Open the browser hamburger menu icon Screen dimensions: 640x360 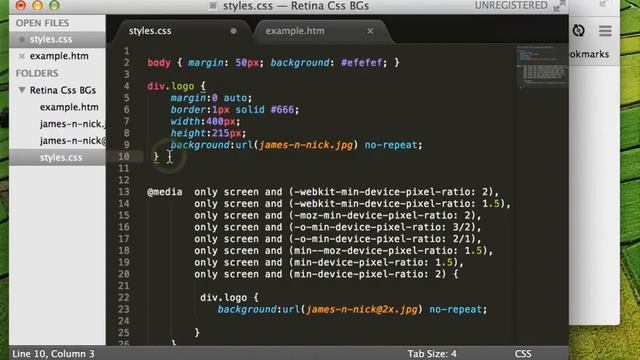[x=605, y=31]
